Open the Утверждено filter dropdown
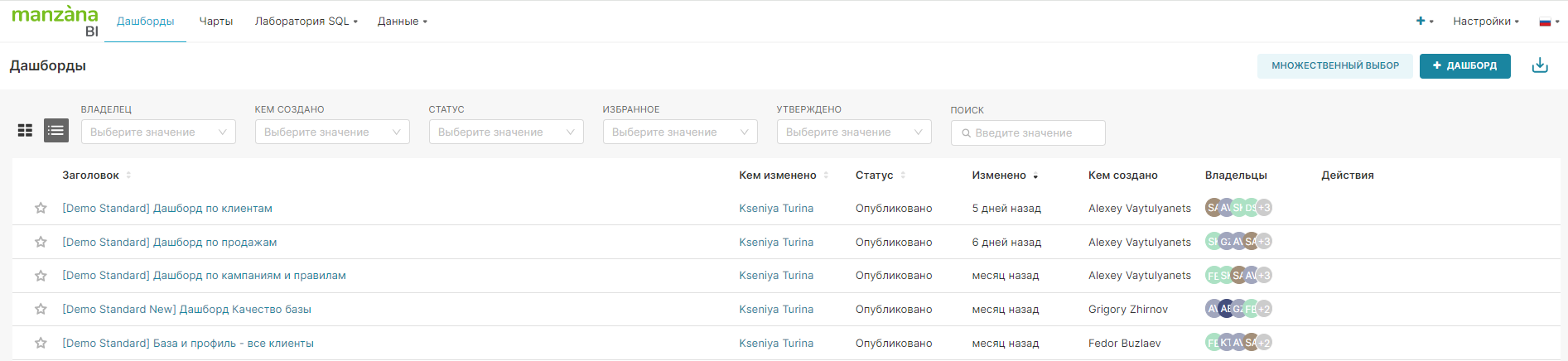1568x361 pixels. [854, 132]
